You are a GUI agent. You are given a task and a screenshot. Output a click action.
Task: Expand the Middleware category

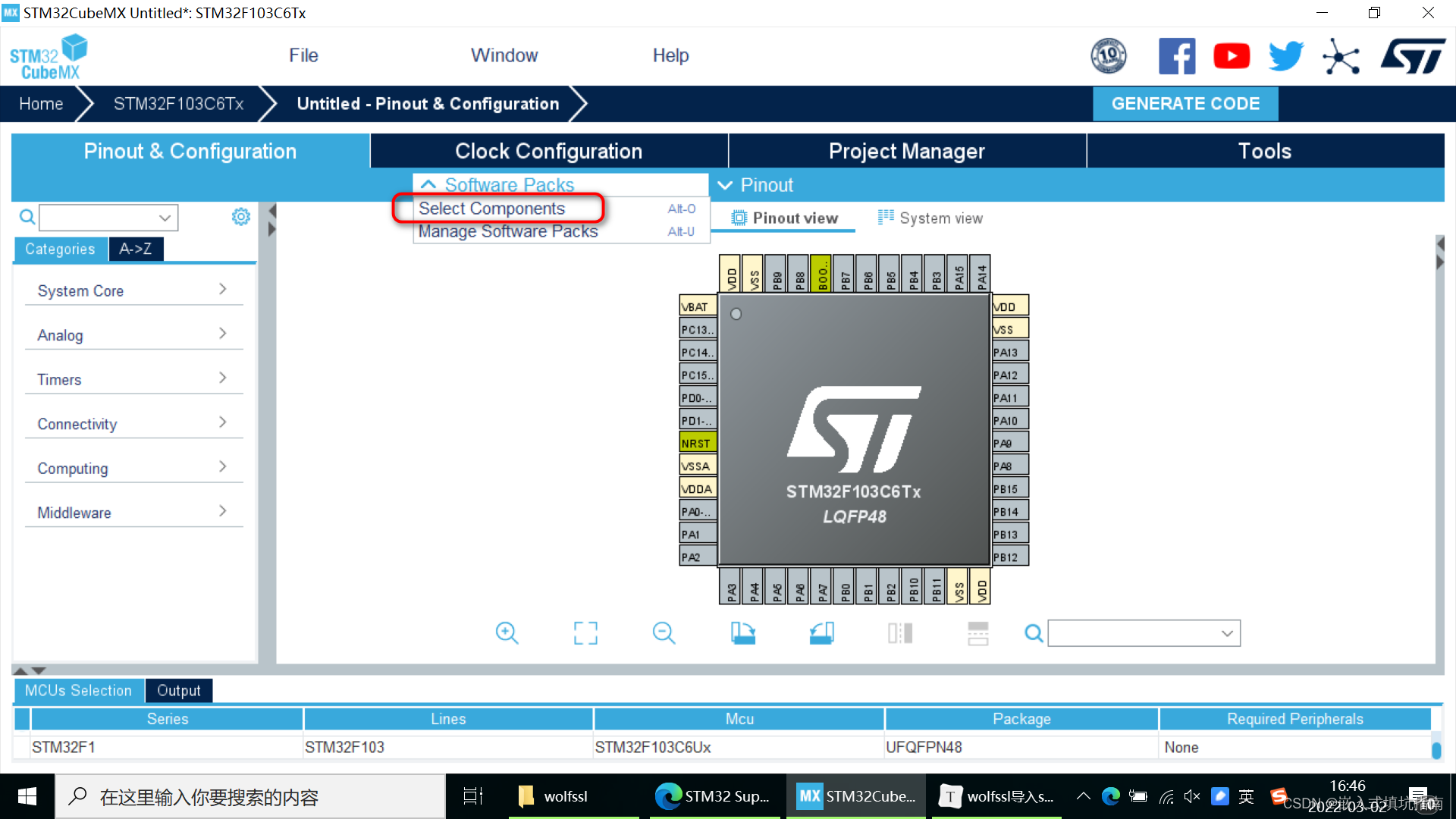tap(73, 512)
